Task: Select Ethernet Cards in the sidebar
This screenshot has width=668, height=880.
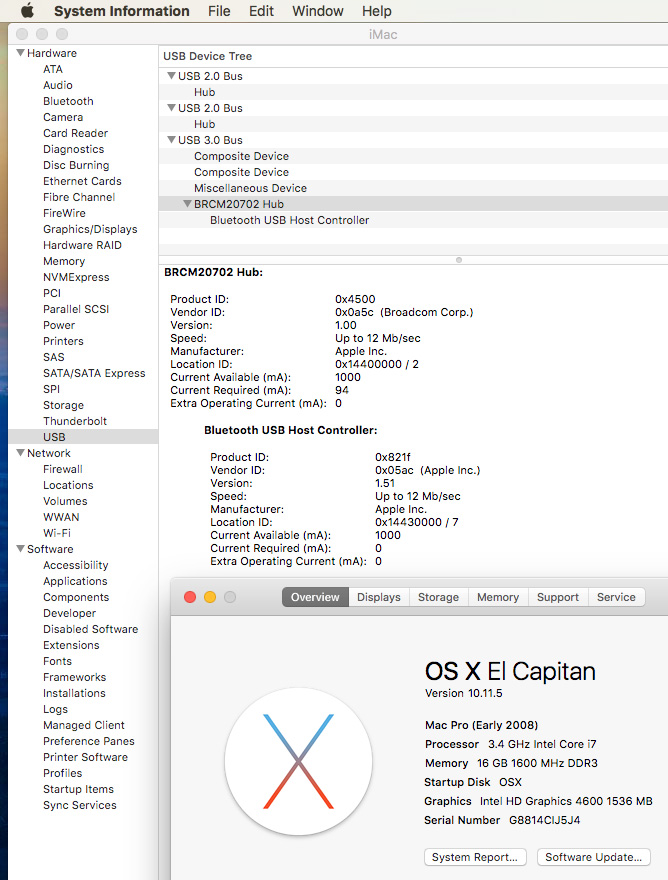Action: pyautogui.click(x=82, y=181)
